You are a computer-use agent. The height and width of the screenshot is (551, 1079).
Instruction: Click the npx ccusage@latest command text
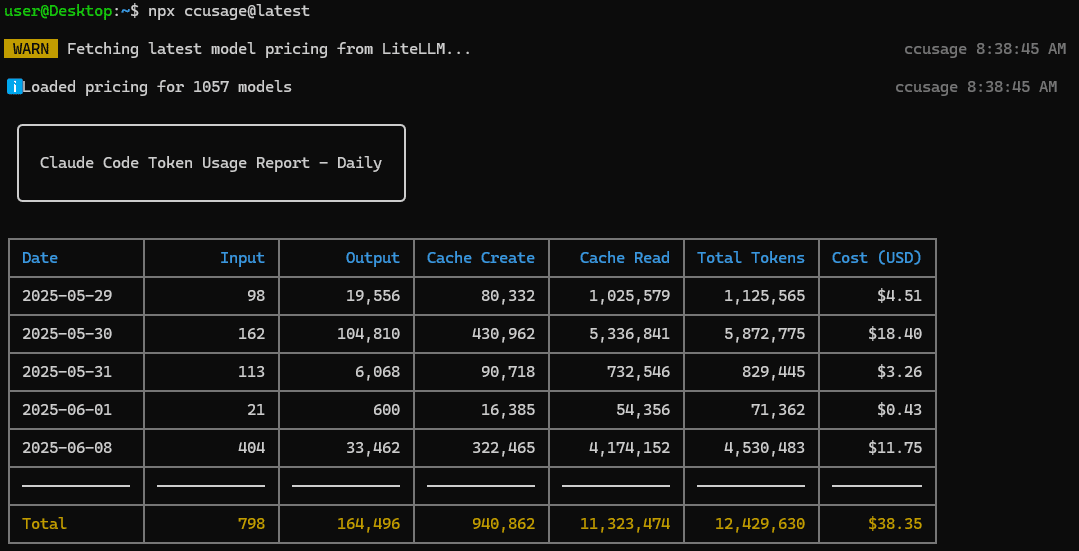click(x=229, y=11)
